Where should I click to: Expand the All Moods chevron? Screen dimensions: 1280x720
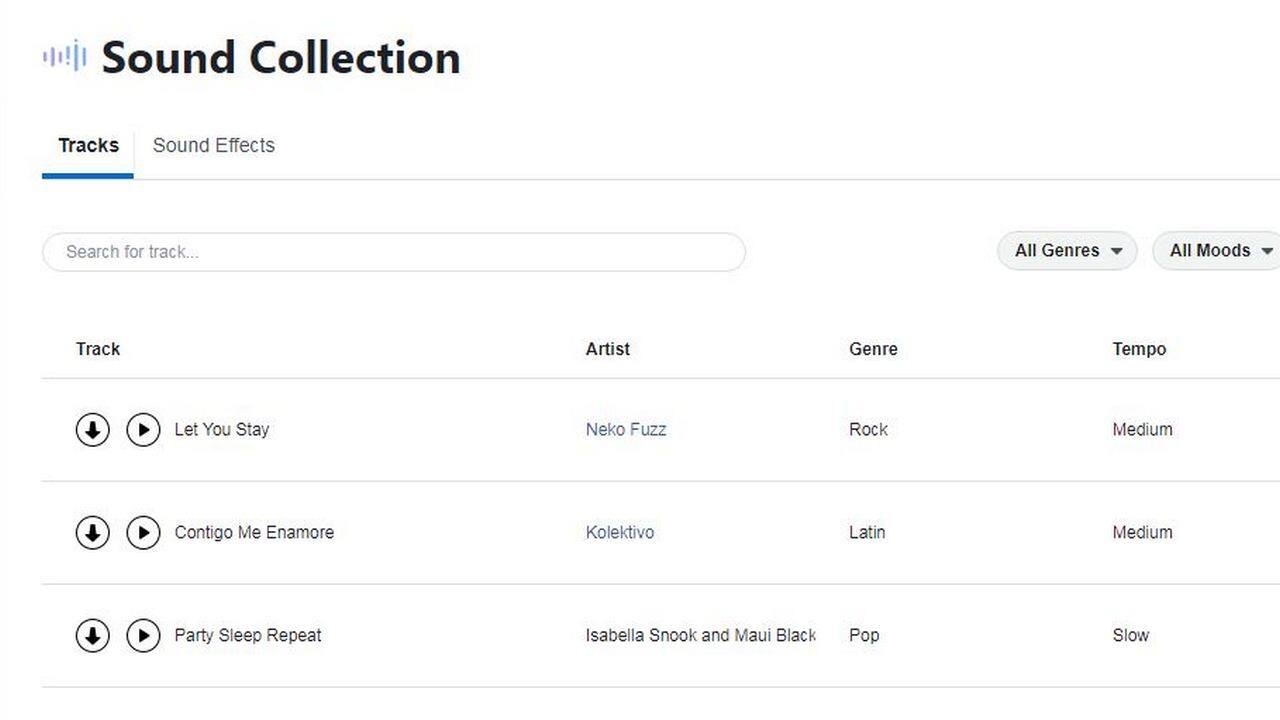coord(1269,251)
